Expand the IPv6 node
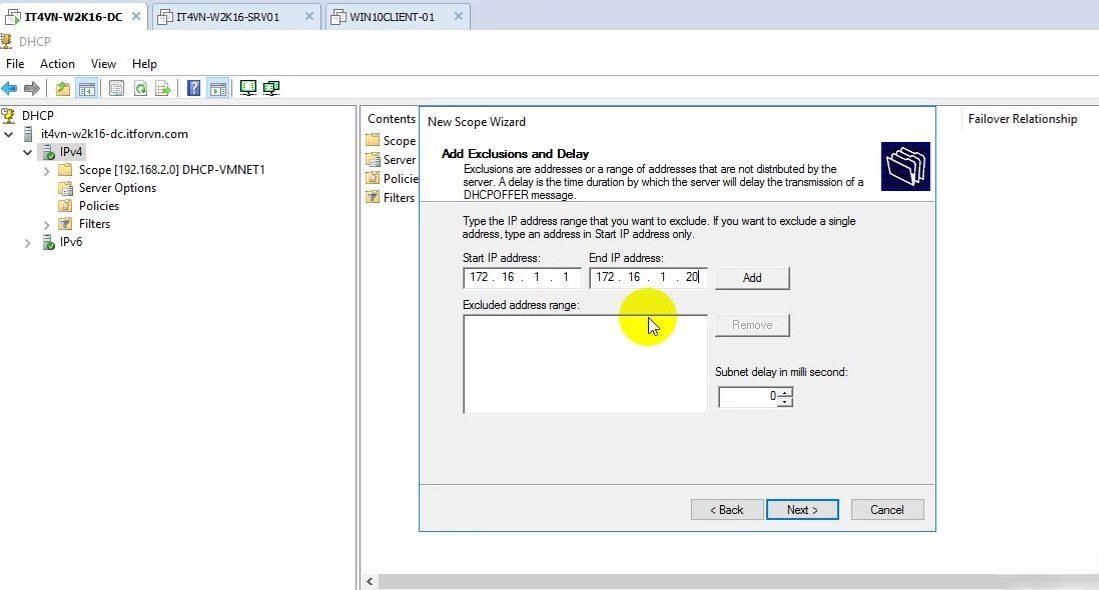 28,242
